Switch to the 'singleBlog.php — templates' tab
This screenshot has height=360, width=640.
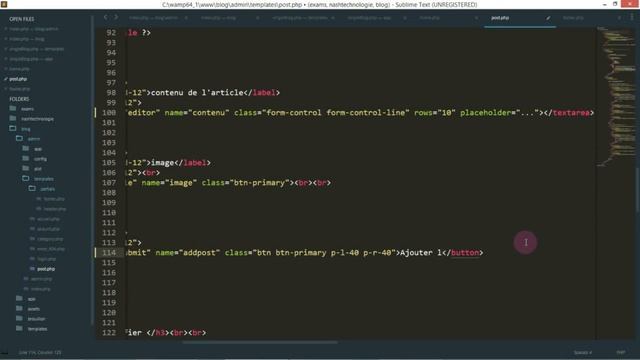(300, 18)
